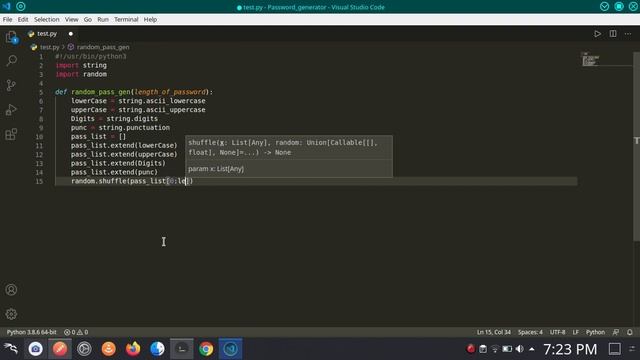
Task: Open the Run menu
Action: [x=103, y=19]
